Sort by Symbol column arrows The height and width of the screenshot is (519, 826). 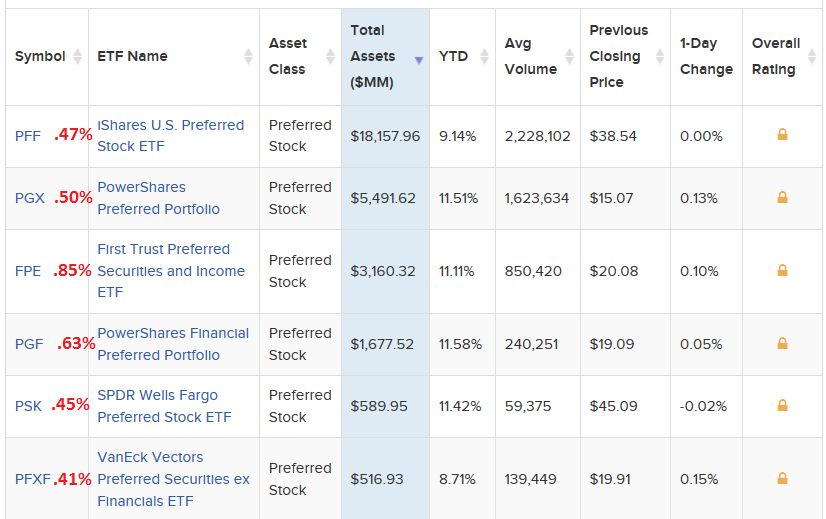coord(77,57)
